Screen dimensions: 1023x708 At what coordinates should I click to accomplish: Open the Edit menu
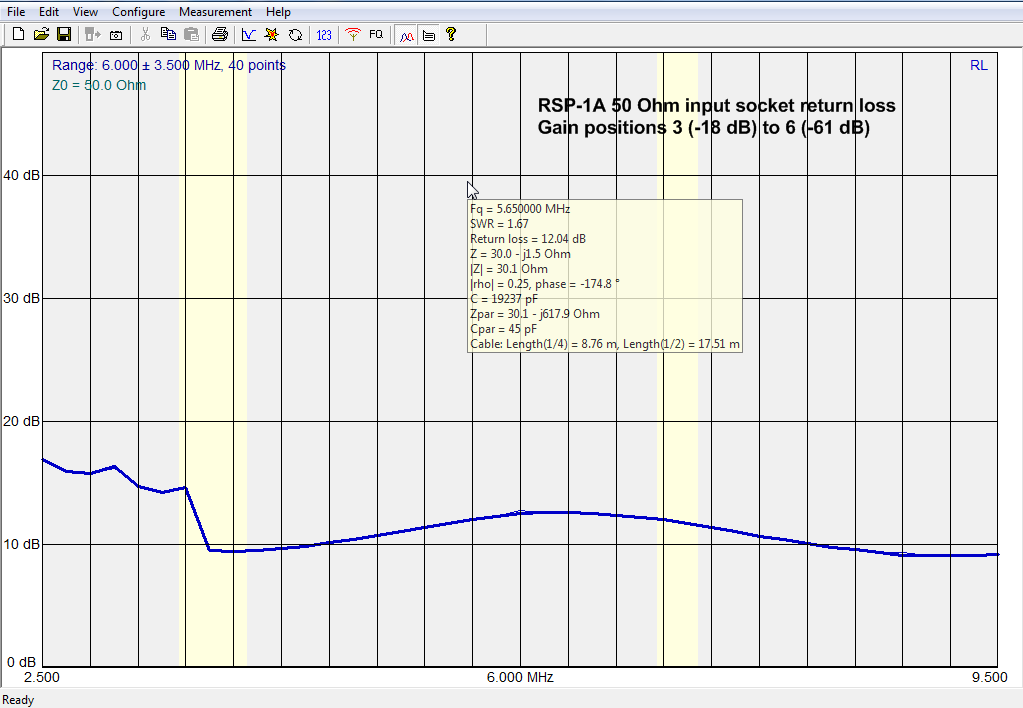(x=48, y=12)
